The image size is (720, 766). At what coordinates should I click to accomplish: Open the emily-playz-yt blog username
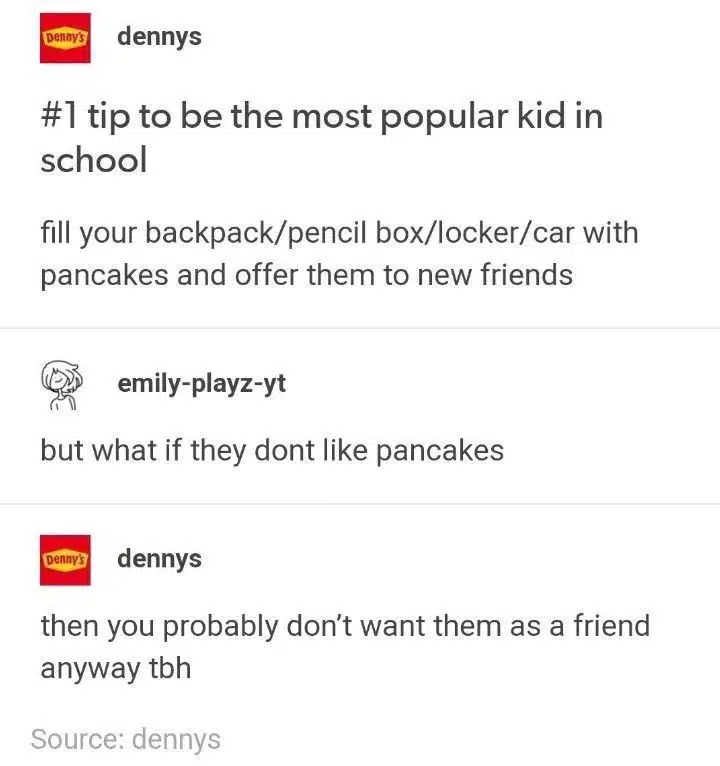201,383
